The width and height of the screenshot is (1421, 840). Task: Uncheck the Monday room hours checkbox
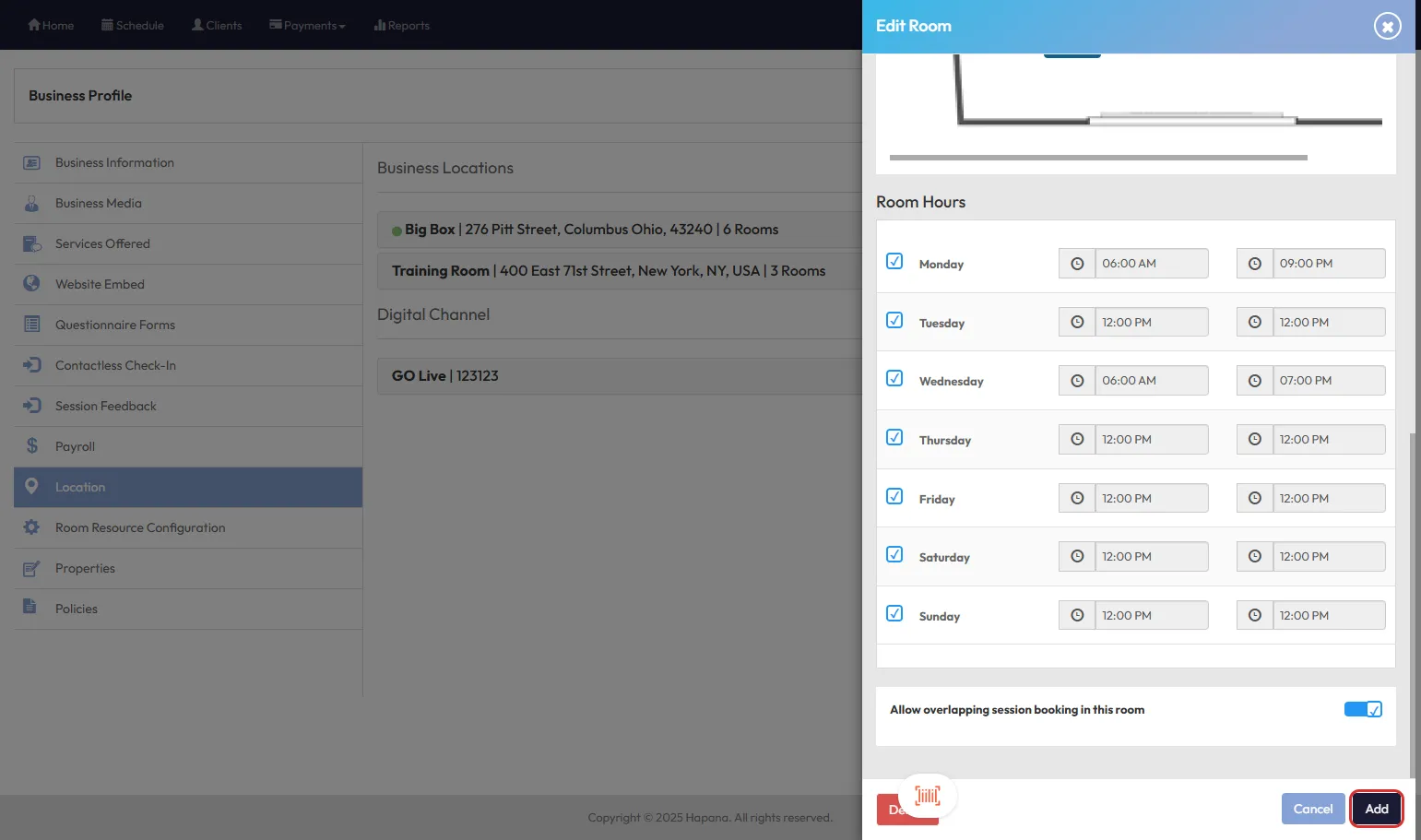[x=894, y=261]
